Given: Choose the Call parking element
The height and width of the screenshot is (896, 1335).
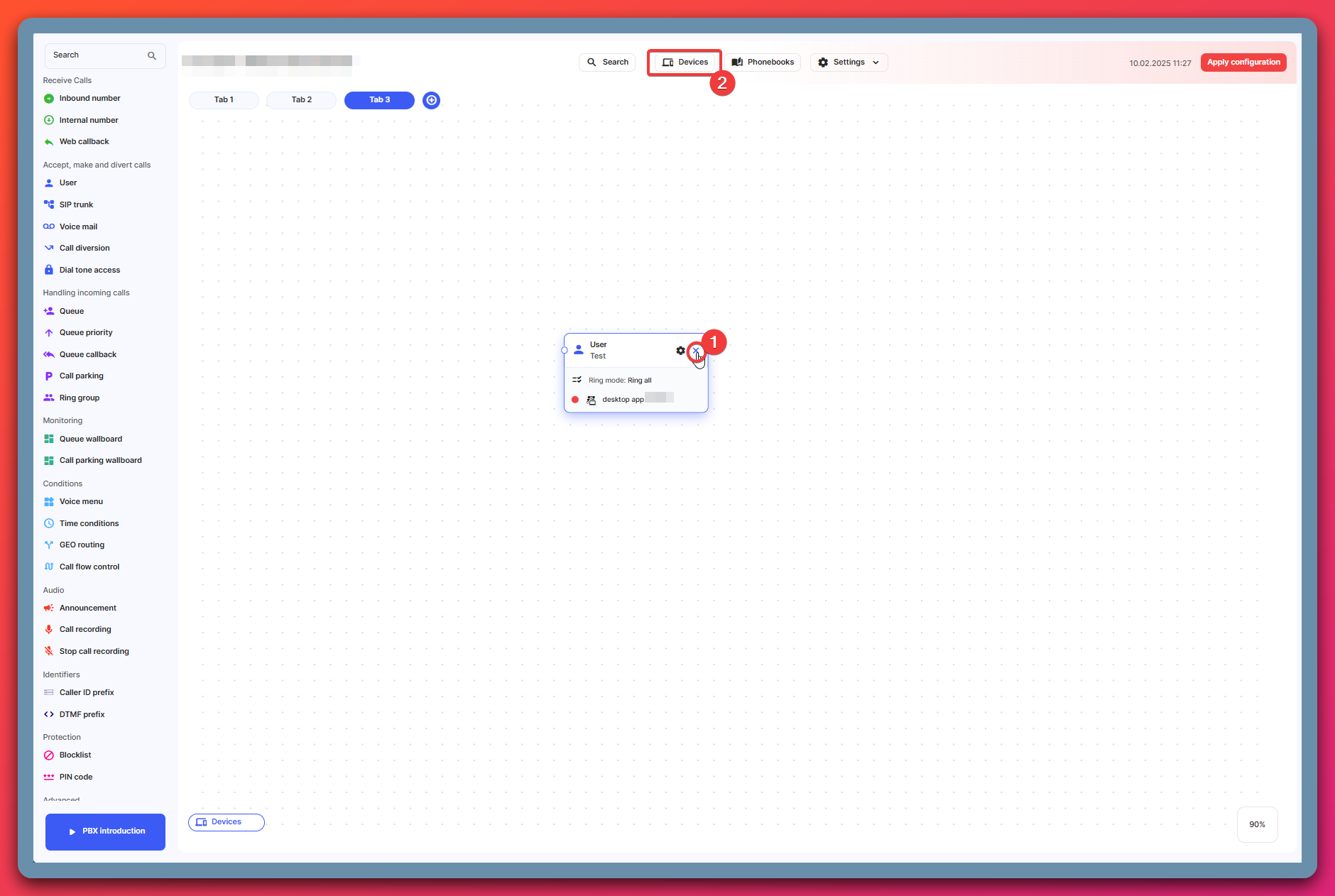Looking at the screenshot, I should [x=81, y=376].
